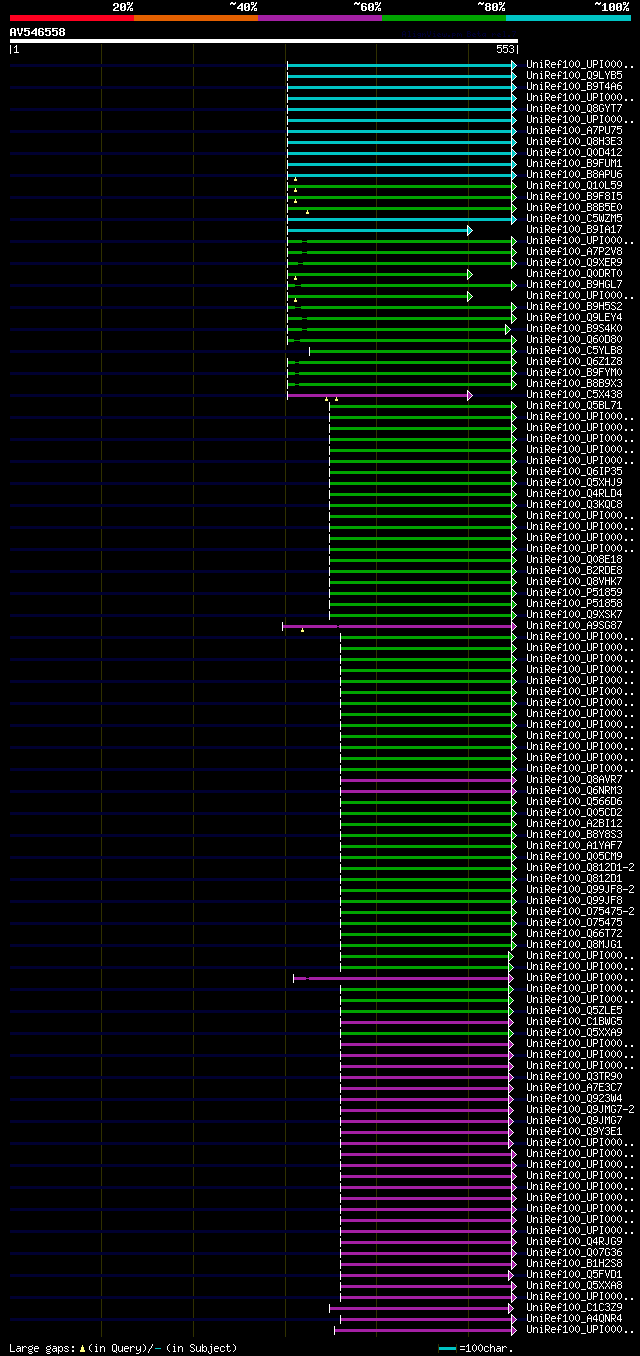The height and width of the screenshot is (1356, 640).
Task: Open hit UniRef100_P51859
Action: coord(575,592)
